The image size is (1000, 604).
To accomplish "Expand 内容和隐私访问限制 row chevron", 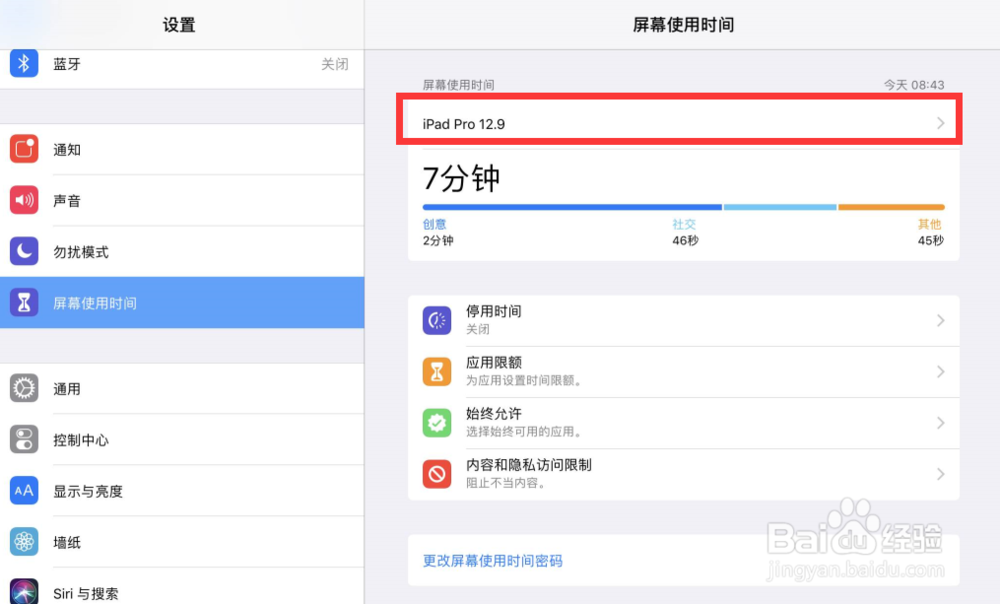I will tap(941, 474).
